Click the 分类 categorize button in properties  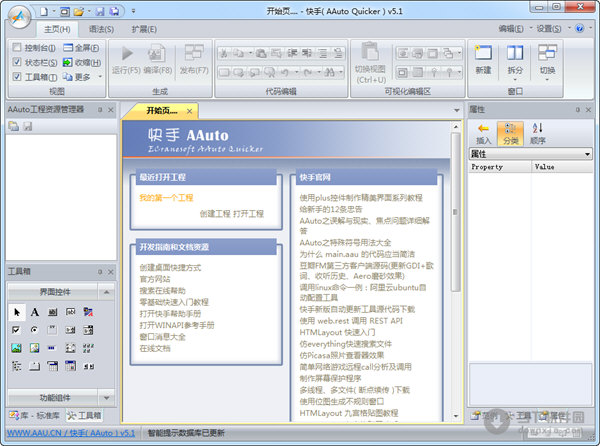pos(510,133)
